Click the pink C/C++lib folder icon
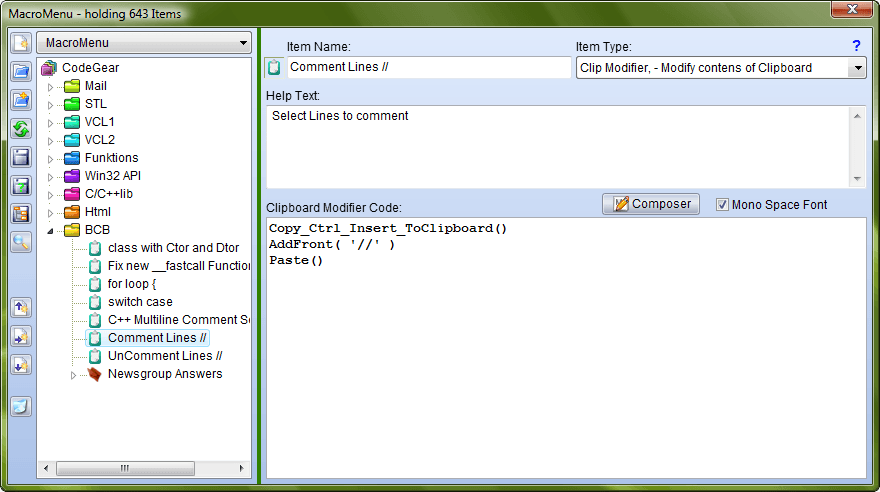Viewport: 880px width, 492px height. [x=72, y=194]
